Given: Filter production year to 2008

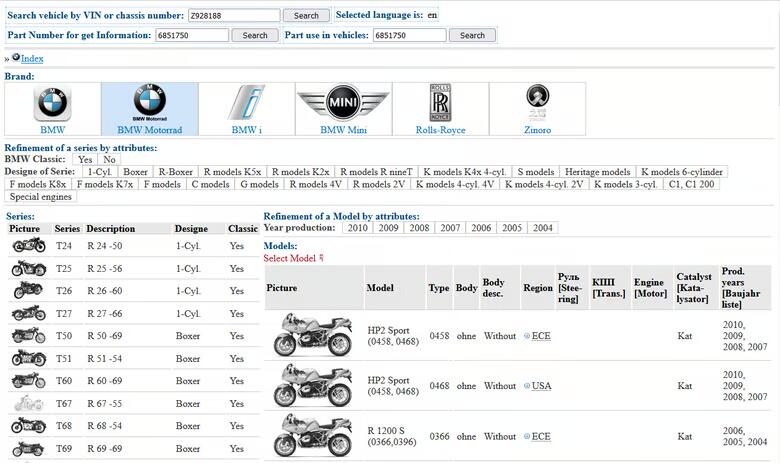Looking at the screenshot, I should 419,228.
